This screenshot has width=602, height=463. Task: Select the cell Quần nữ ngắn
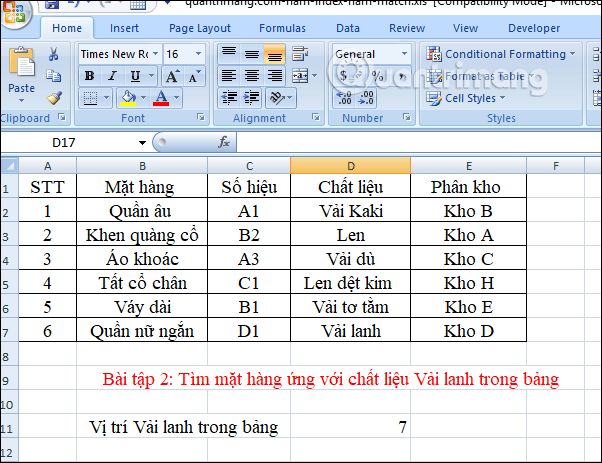(x=142, y=331)
